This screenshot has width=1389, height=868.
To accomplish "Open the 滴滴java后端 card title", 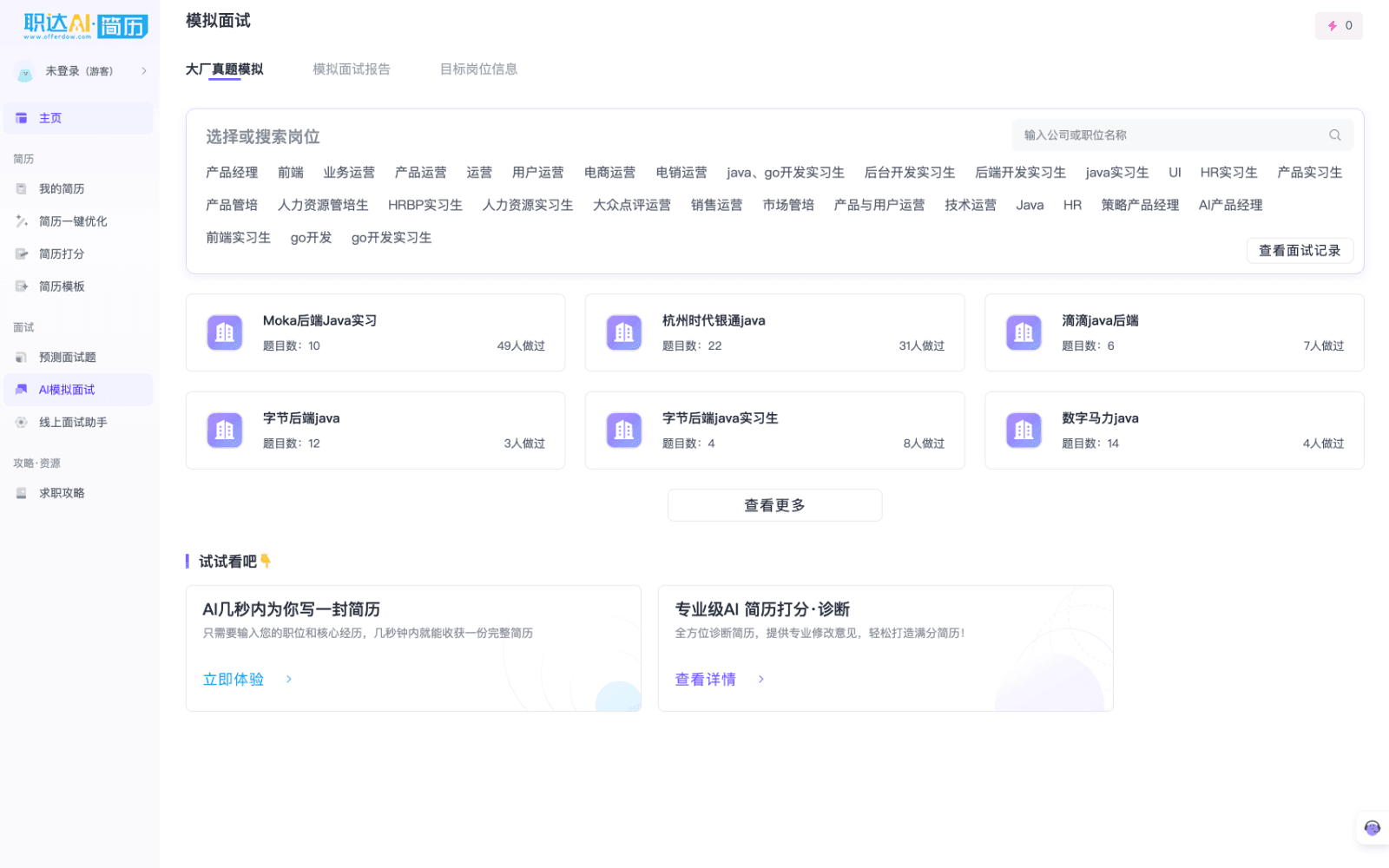I will 1101,320.
